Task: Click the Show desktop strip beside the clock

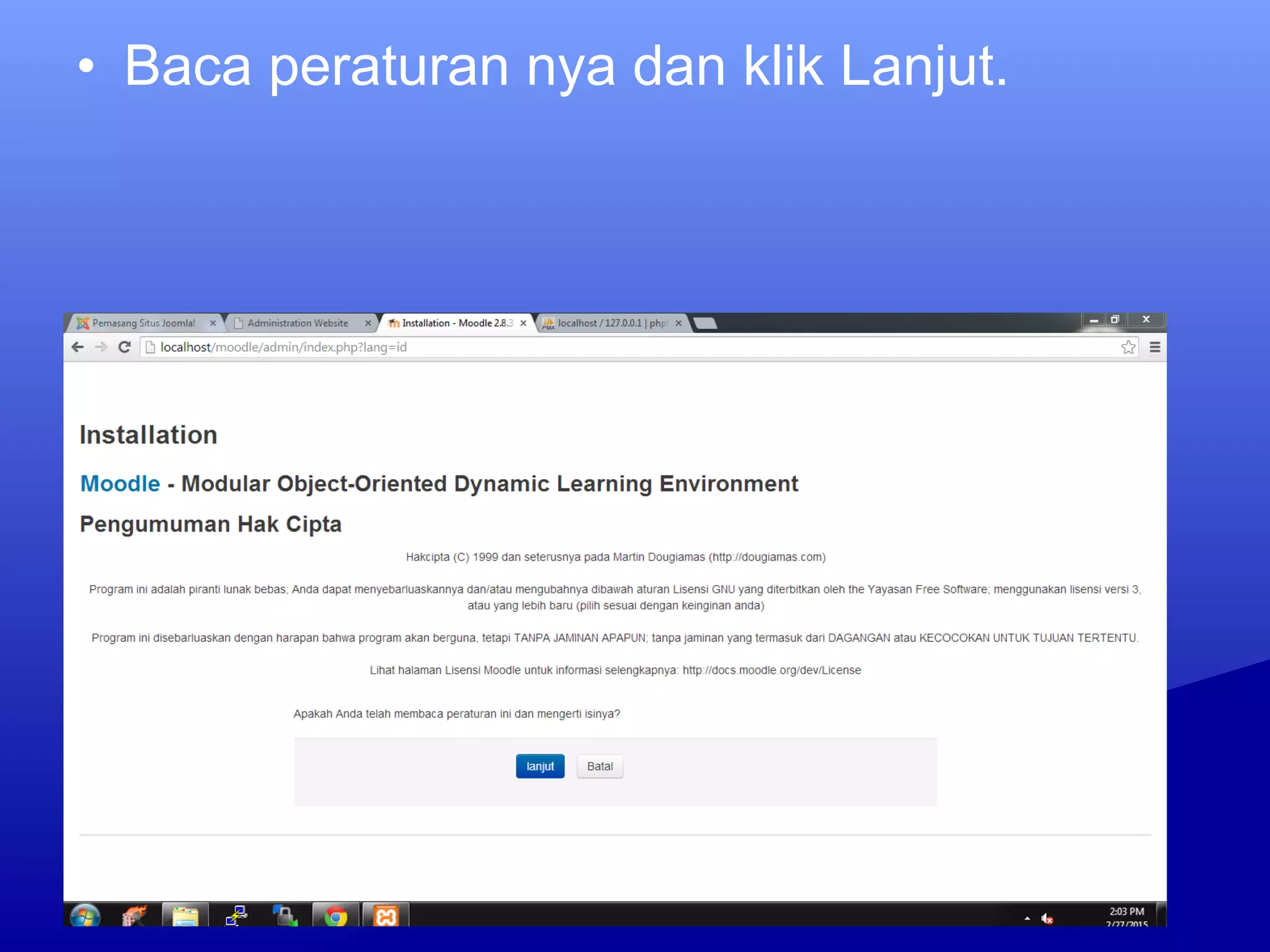Action: click(x=1161, y=915)
